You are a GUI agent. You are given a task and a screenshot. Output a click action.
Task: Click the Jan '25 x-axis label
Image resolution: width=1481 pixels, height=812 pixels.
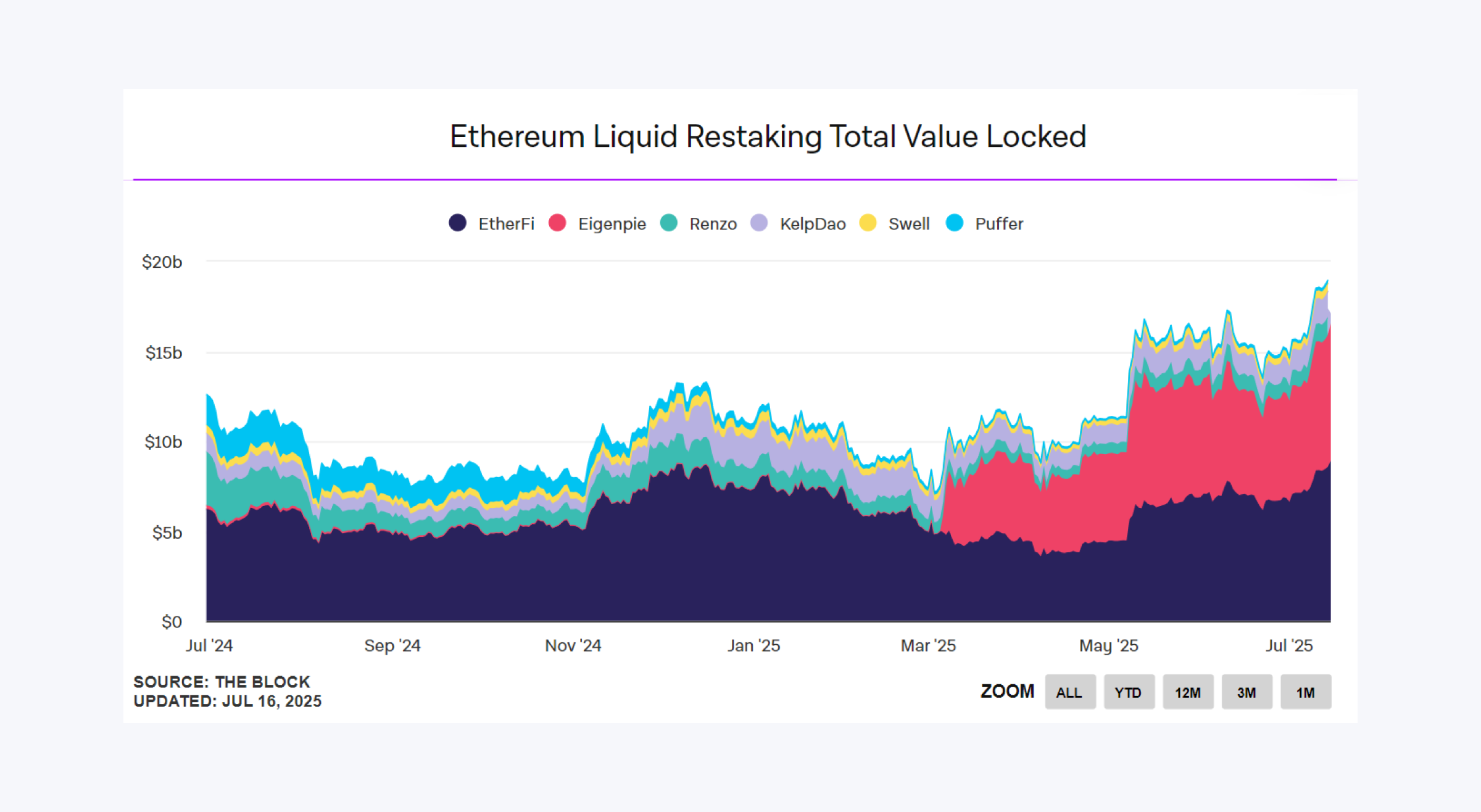753,645
